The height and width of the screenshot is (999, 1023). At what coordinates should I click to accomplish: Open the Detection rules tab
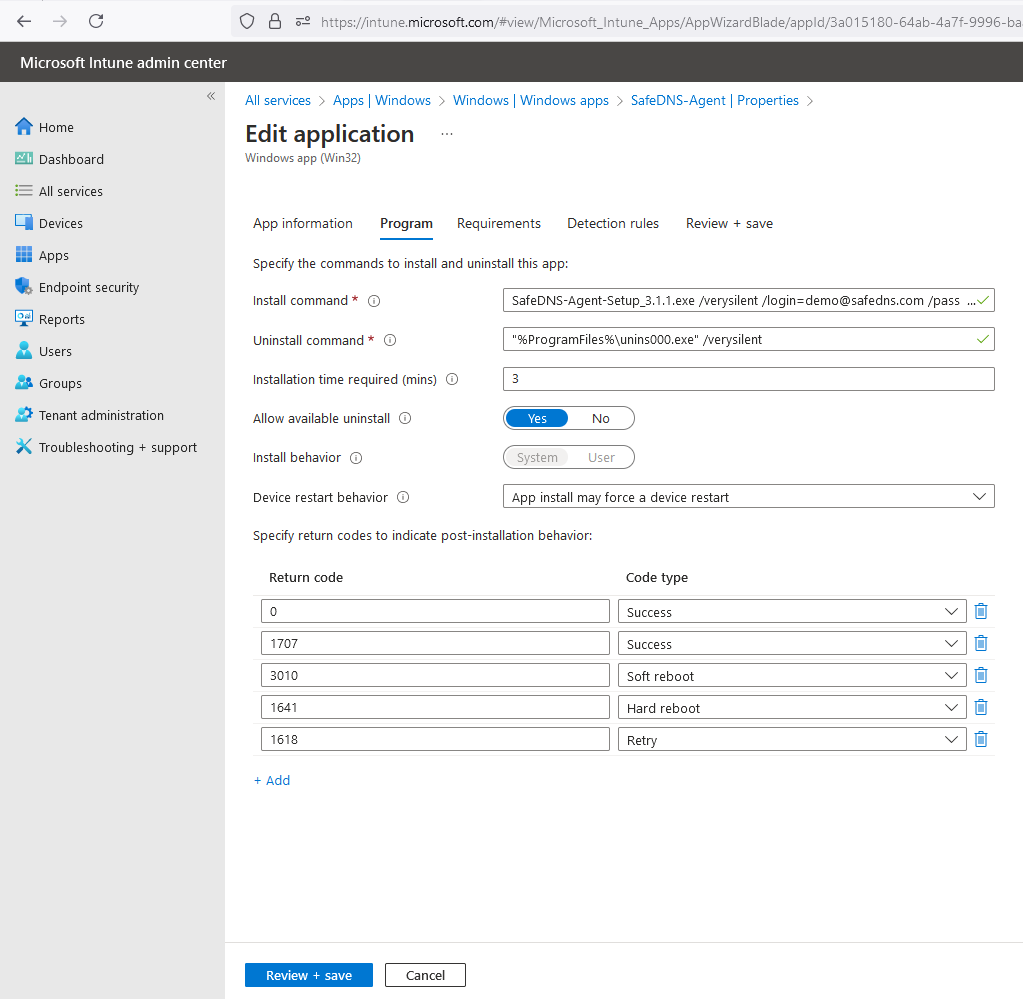click(x=613, y=223)
